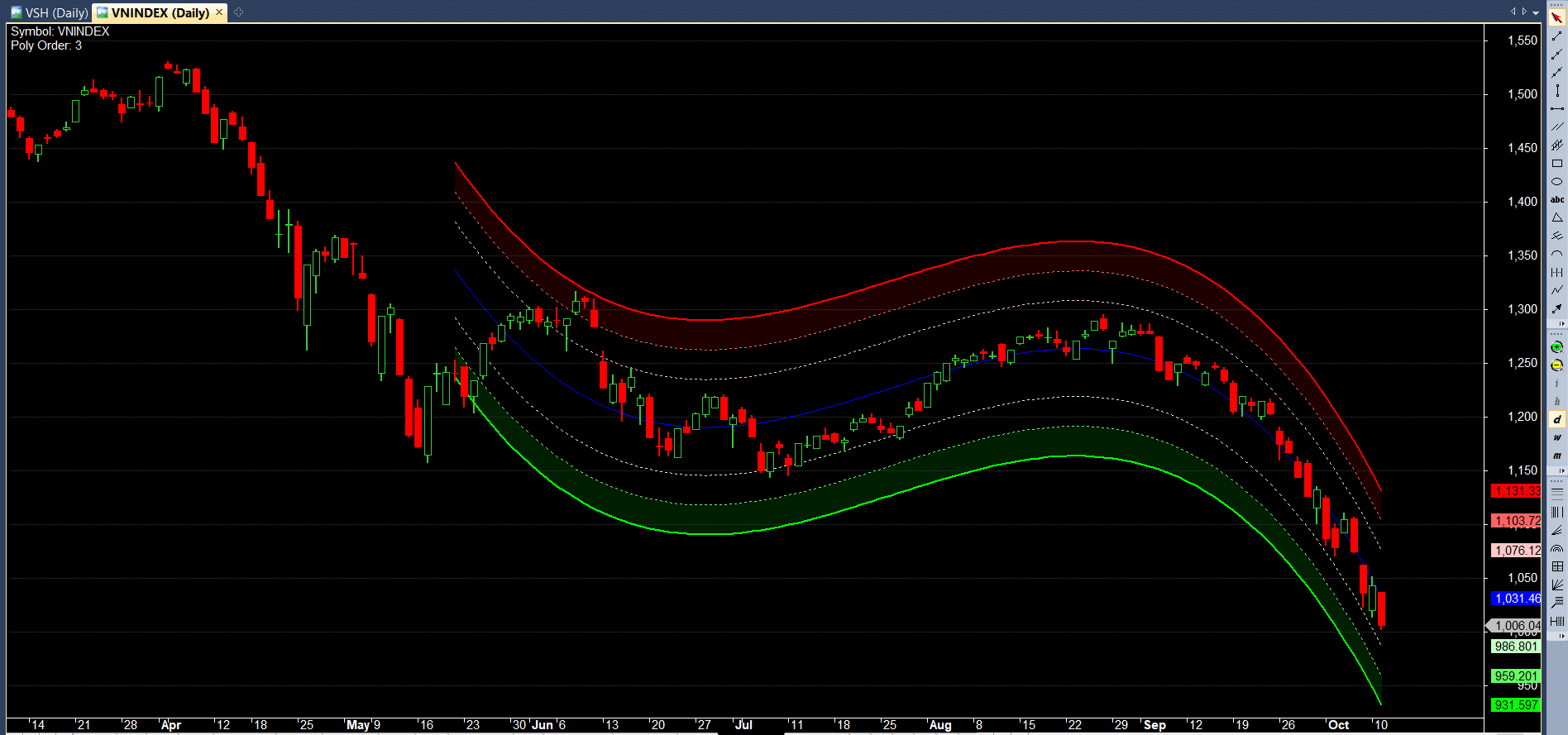Select the Fibonacci retracement tool
The image size is (1568, 735).
point(1556,494)
